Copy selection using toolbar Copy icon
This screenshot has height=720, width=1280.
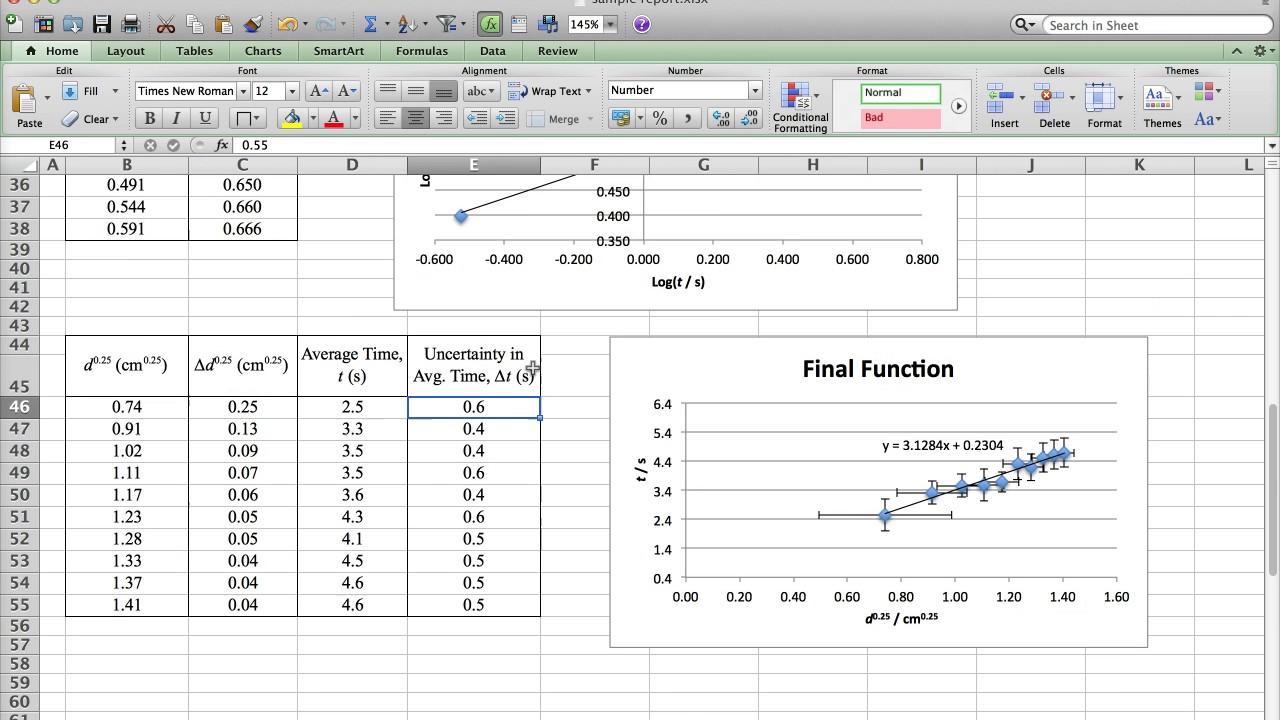pyautogui.click(x=195, y=24)
